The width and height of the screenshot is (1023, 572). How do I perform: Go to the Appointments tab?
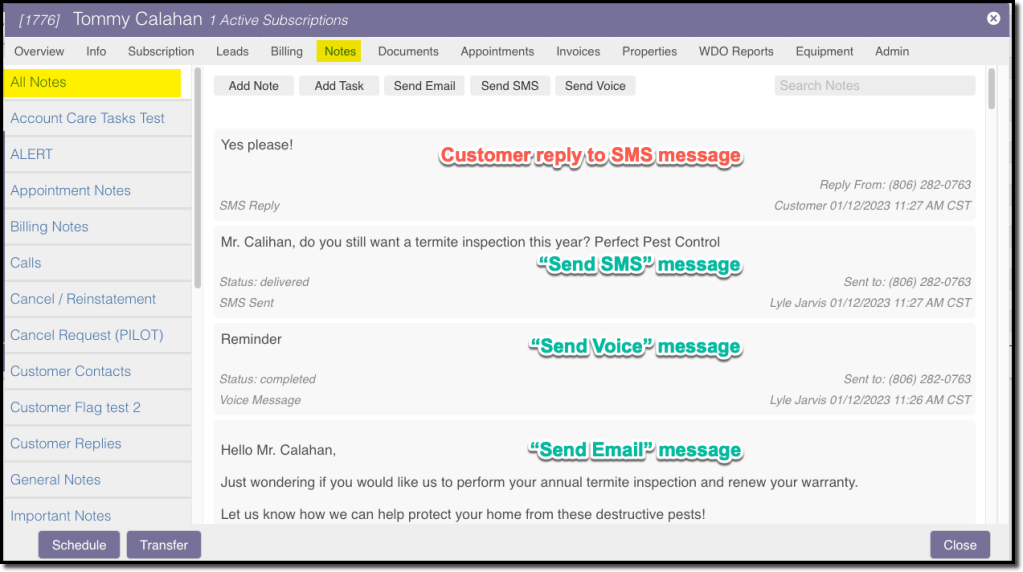tap(497, 51)
